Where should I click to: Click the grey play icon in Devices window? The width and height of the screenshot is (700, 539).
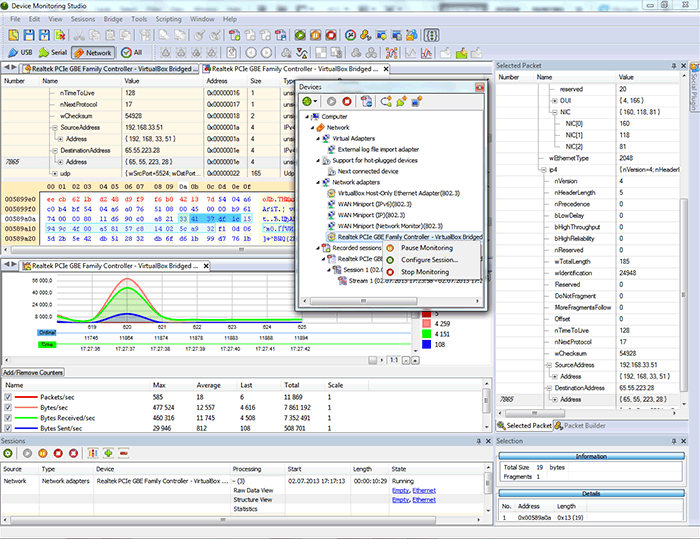[331, 101]
